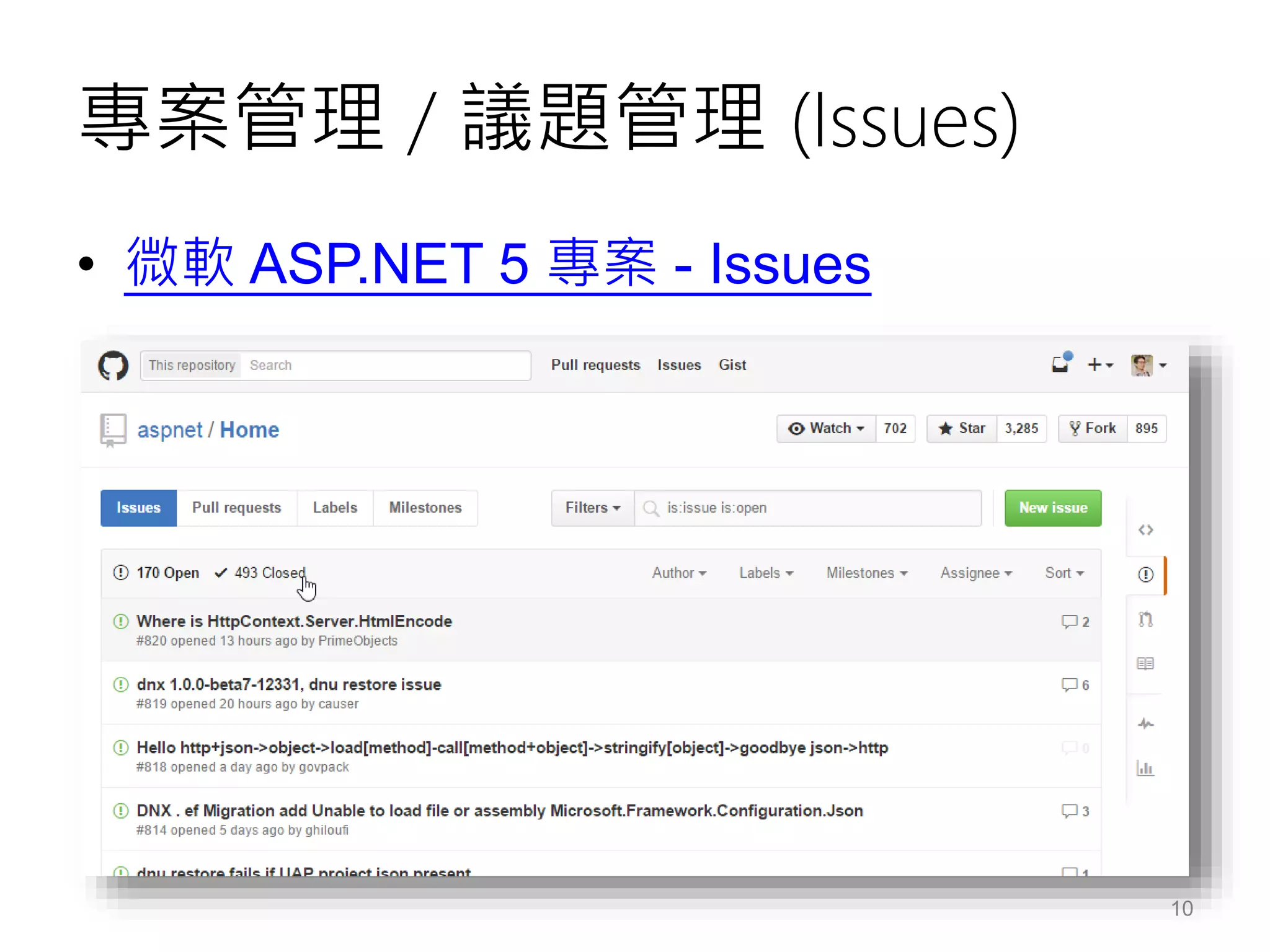
Task: Click the 3,285 stargazers count
Action: click(1021, 428)
